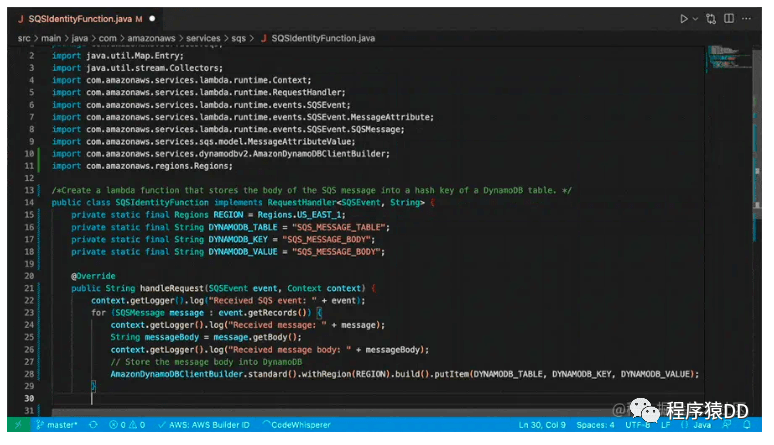
Task: Click the unsaved dot on the editor tab
Action: [152, 19]
